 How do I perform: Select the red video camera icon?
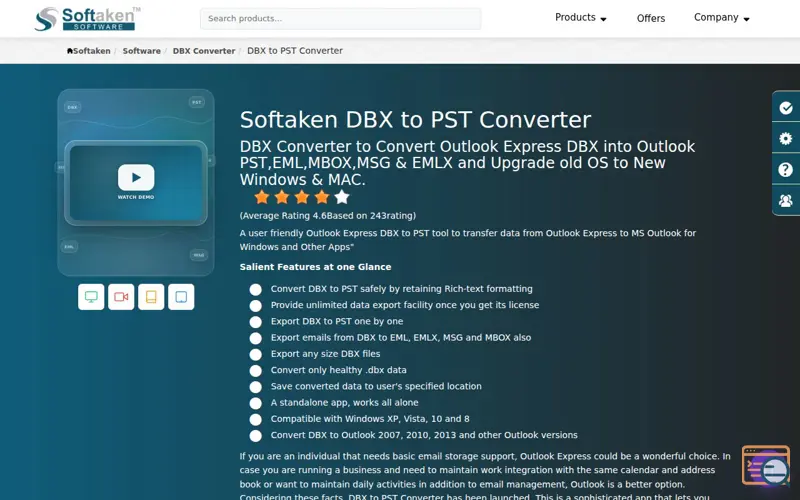[x=121, y=297]
